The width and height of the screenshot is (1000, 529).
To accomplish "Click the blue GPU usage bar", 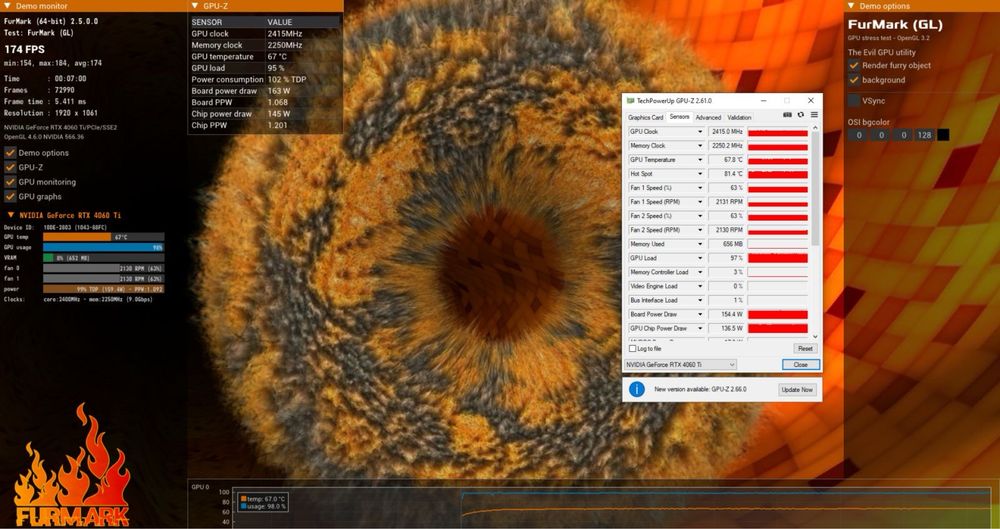I will 103,247.
